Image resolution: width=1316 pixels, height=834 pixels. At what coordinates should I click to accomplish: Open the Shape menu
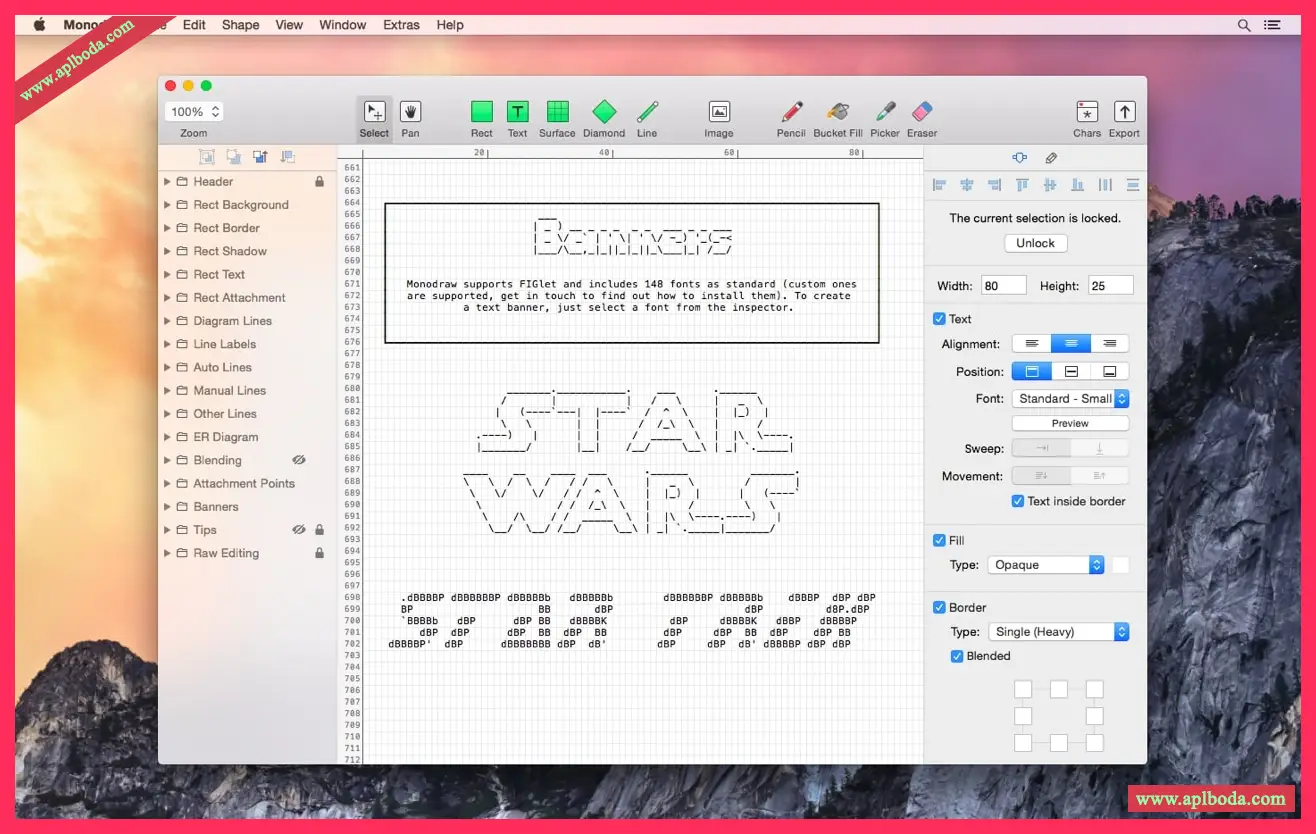(x=240, y=25)
